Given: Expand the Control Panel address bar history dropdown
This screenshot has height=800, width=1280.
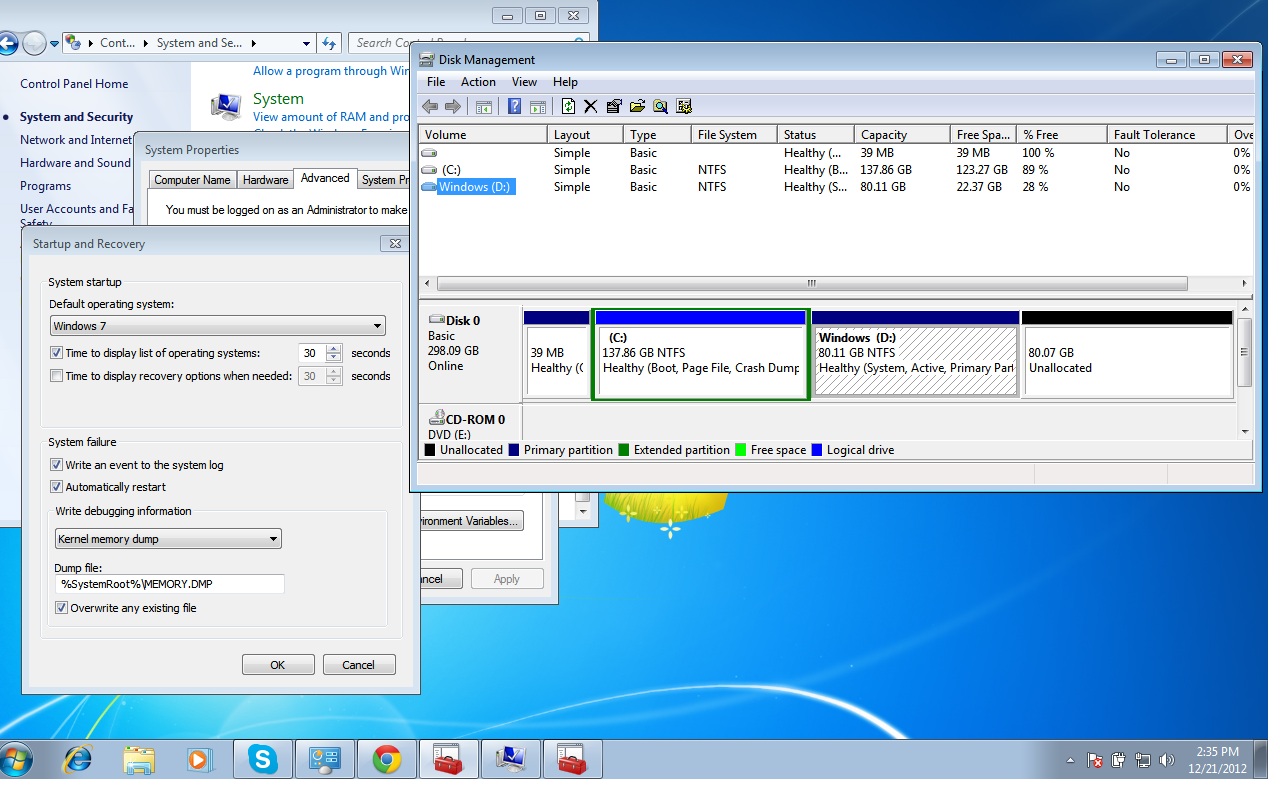Looking at the screenshot, I should coord(307,43).
